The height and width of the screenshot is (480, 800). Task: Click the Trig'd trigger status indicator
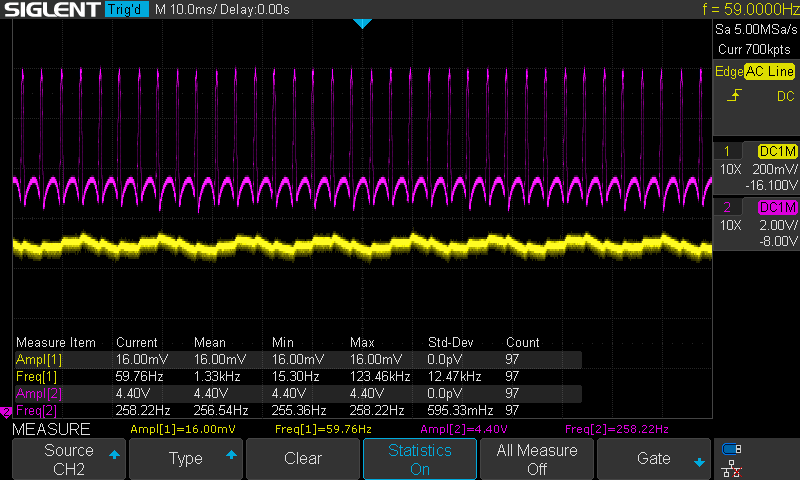127,10
